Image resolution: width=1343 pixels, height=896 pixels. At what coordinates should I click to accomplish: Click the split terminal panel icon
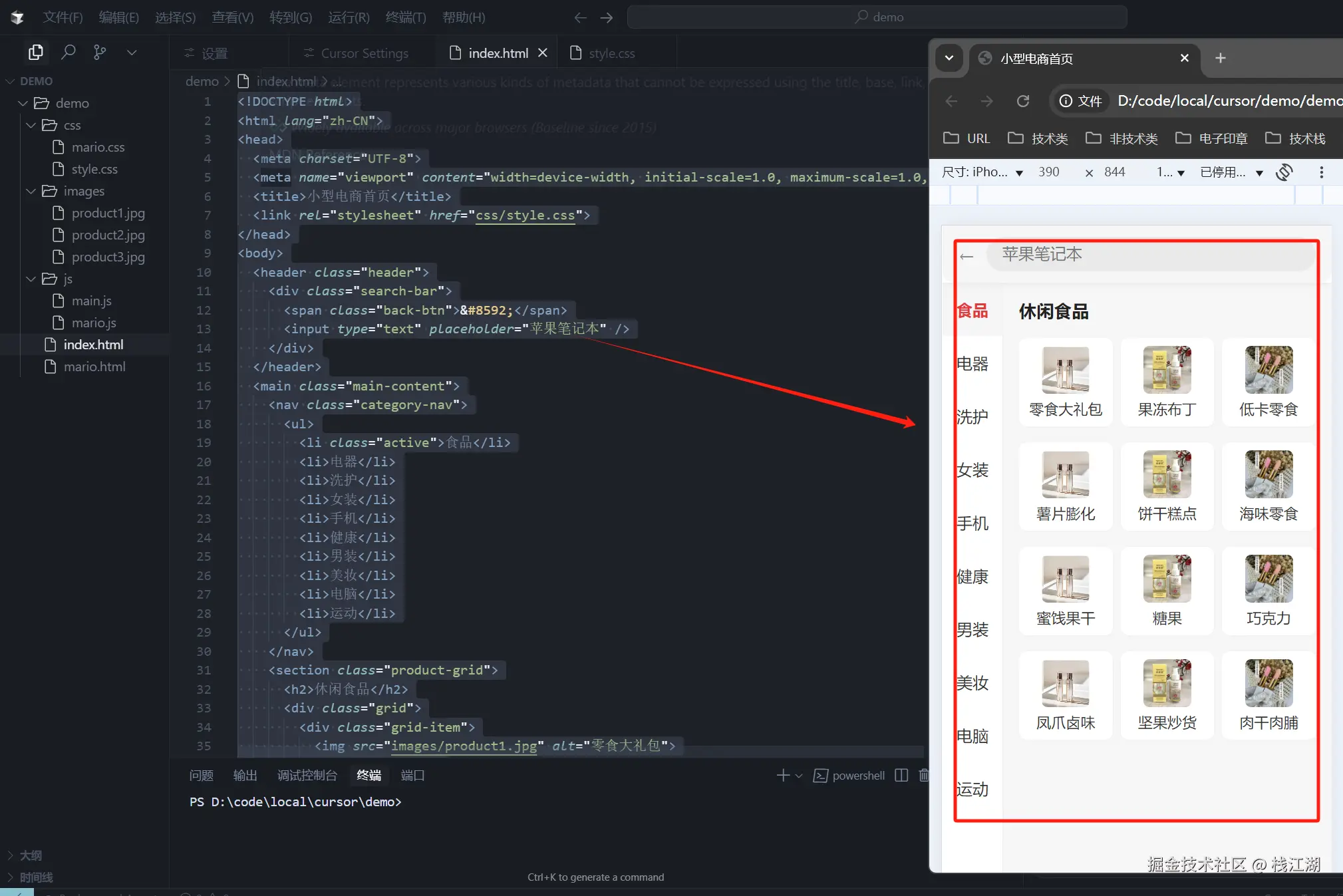[x=901, y=775]
